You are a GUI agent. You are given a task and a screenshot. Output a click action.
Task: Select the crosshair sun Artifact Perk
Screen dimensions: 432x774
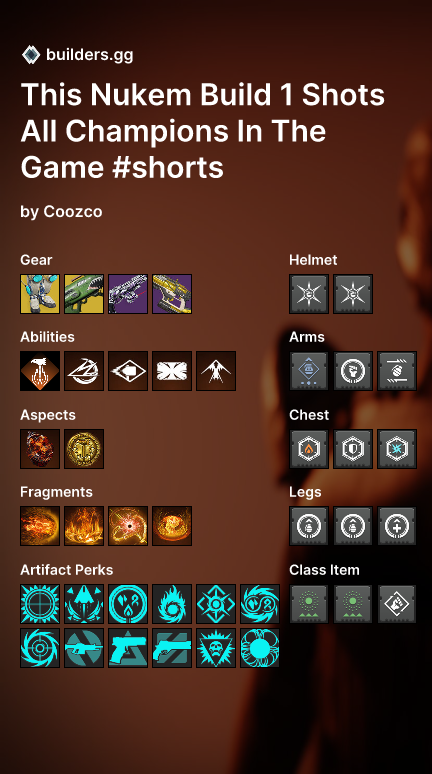coord(40,604)
